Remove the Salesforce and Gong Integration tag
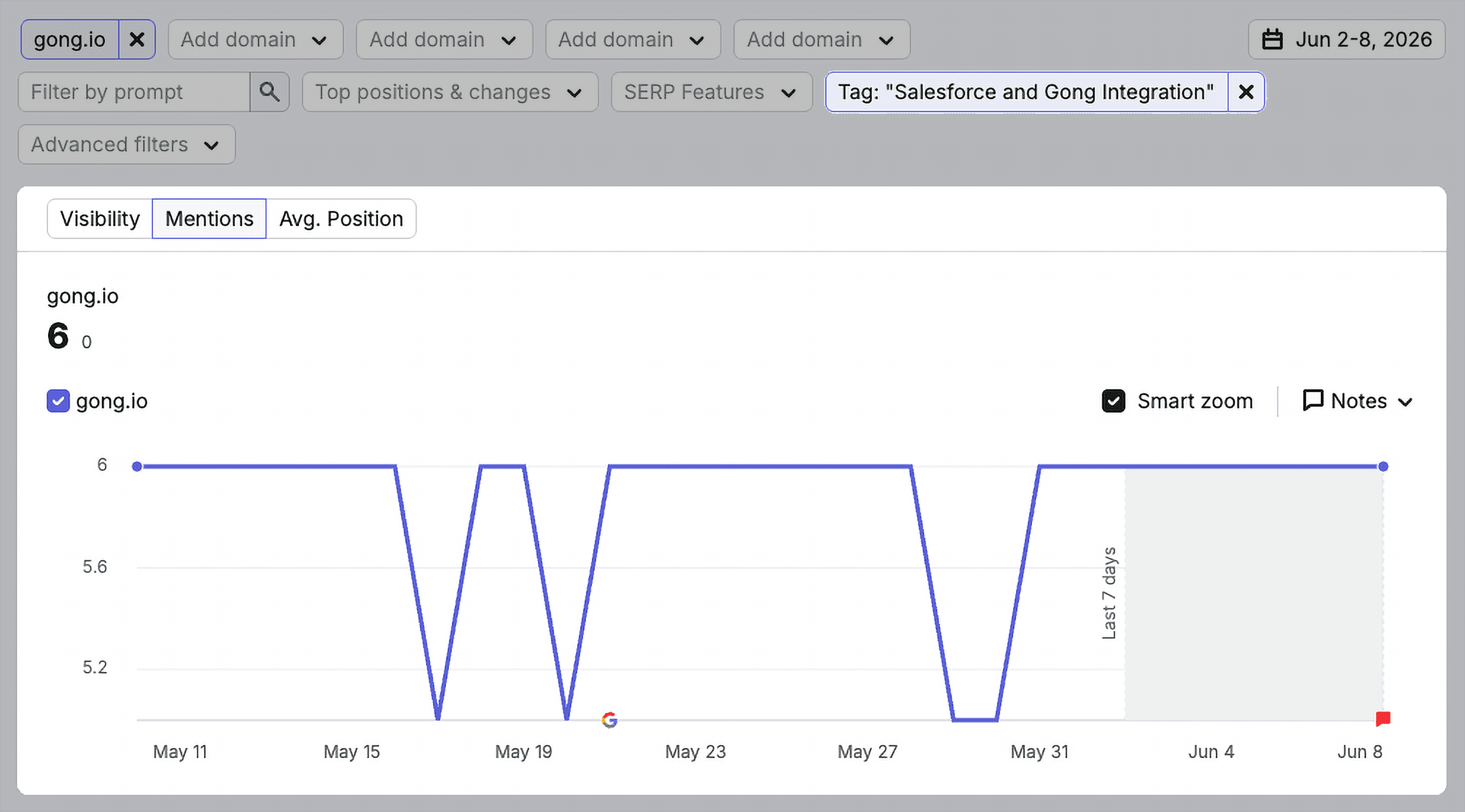 pyautogui.click(x=1246, y=92)
